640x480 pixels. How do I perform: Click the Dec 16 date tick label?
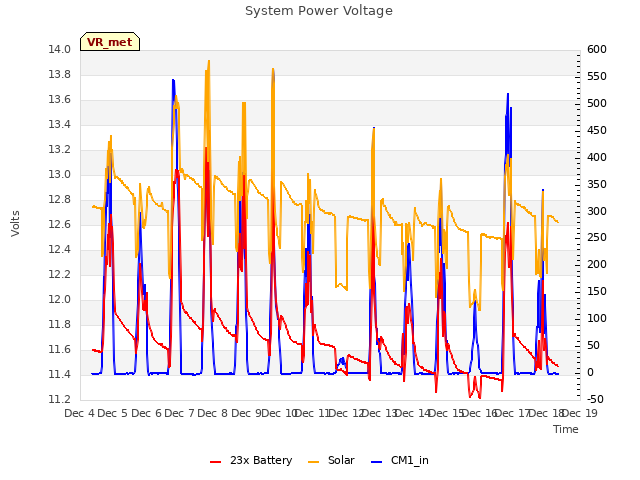pos(479,413)
